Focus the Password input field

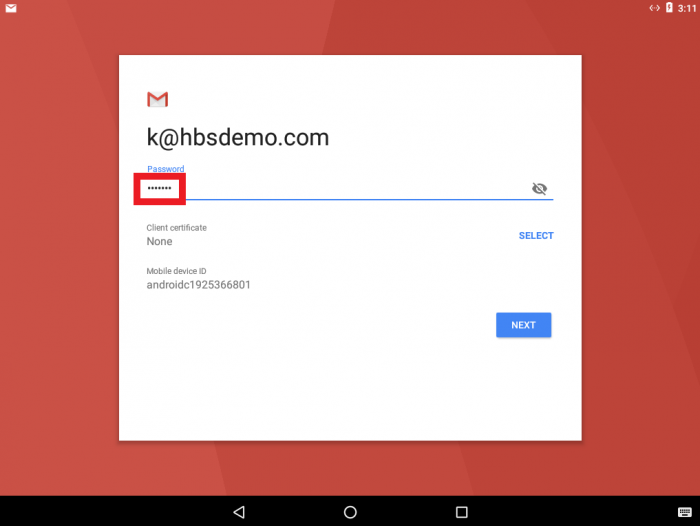point(350,188)
